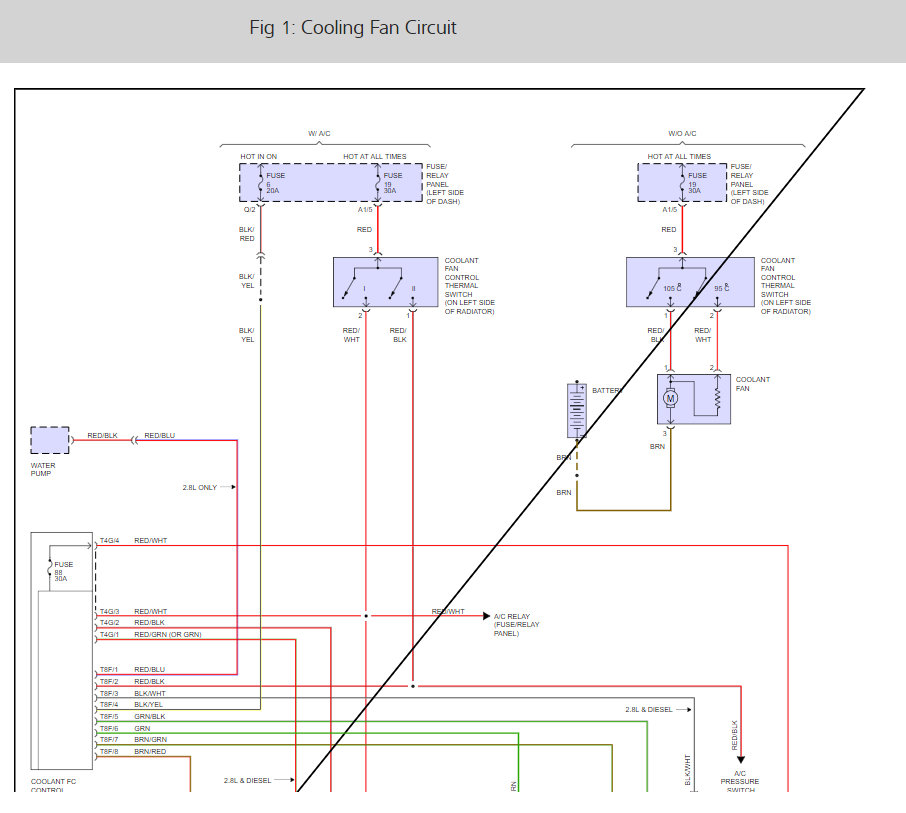This screenshot has width=906, height=813.
Task: Select the "W/ A/C" bracket label
Action: (319, 133)
